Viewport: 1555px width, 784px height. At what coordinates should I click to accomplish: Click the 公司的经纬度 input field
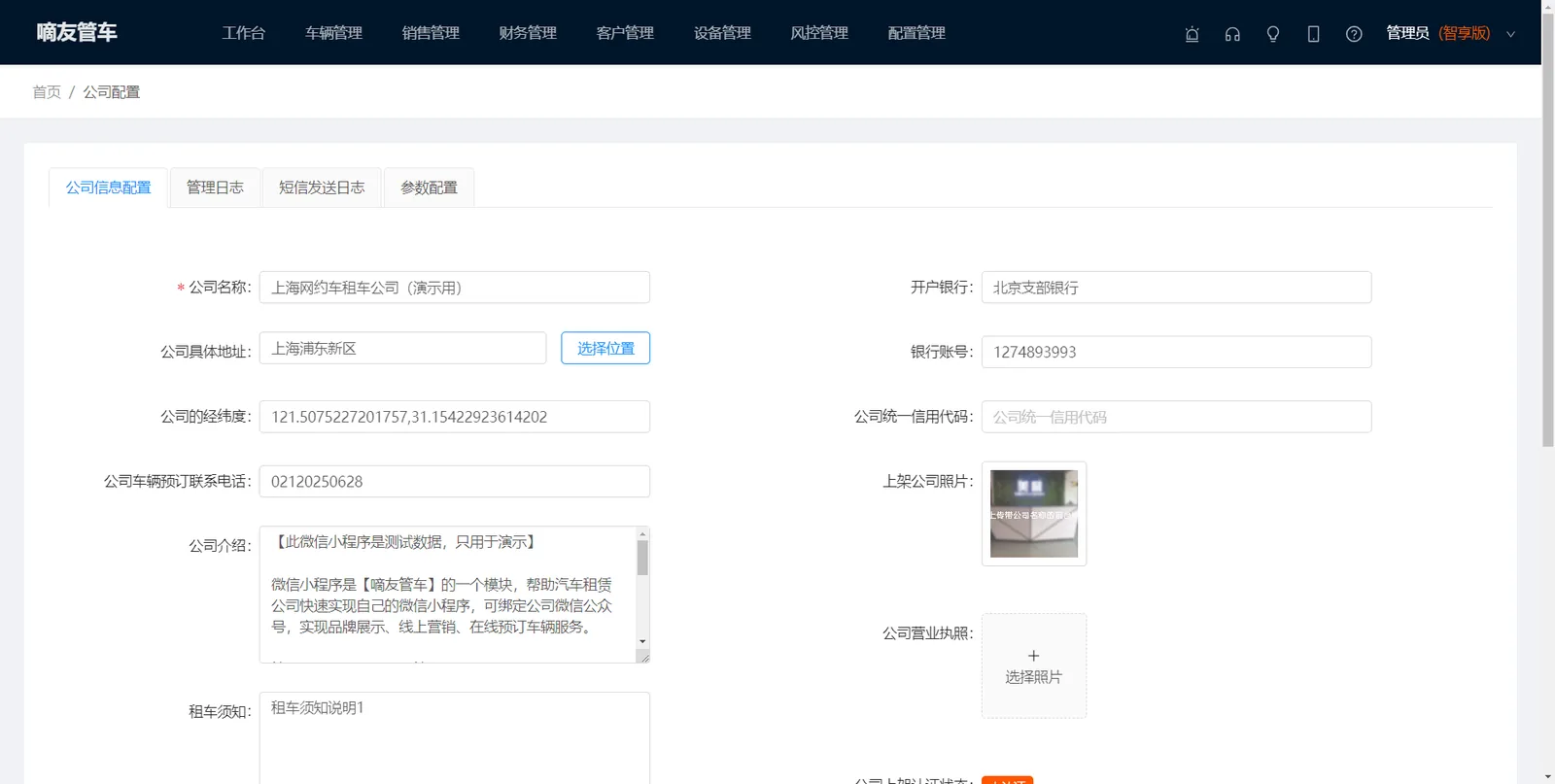[x=455, y=417]
